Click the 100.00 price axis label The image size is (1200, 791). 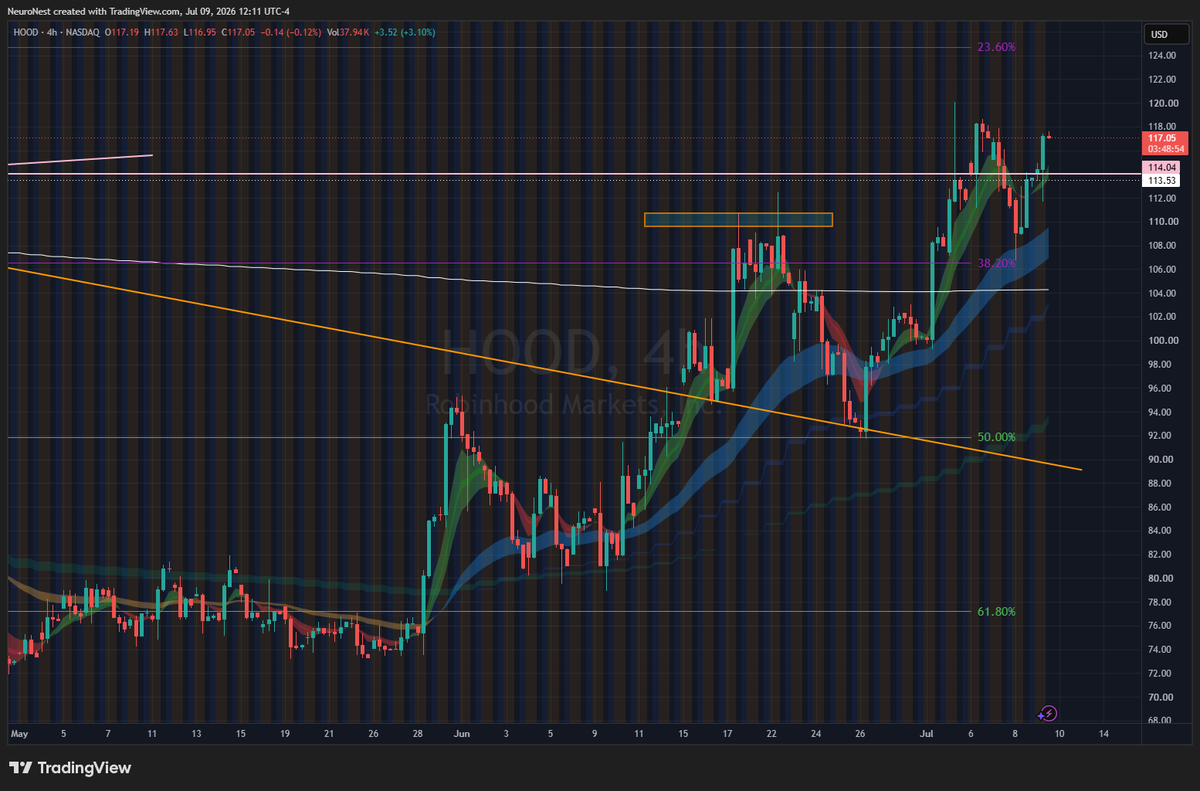(x=1161, y=341)
